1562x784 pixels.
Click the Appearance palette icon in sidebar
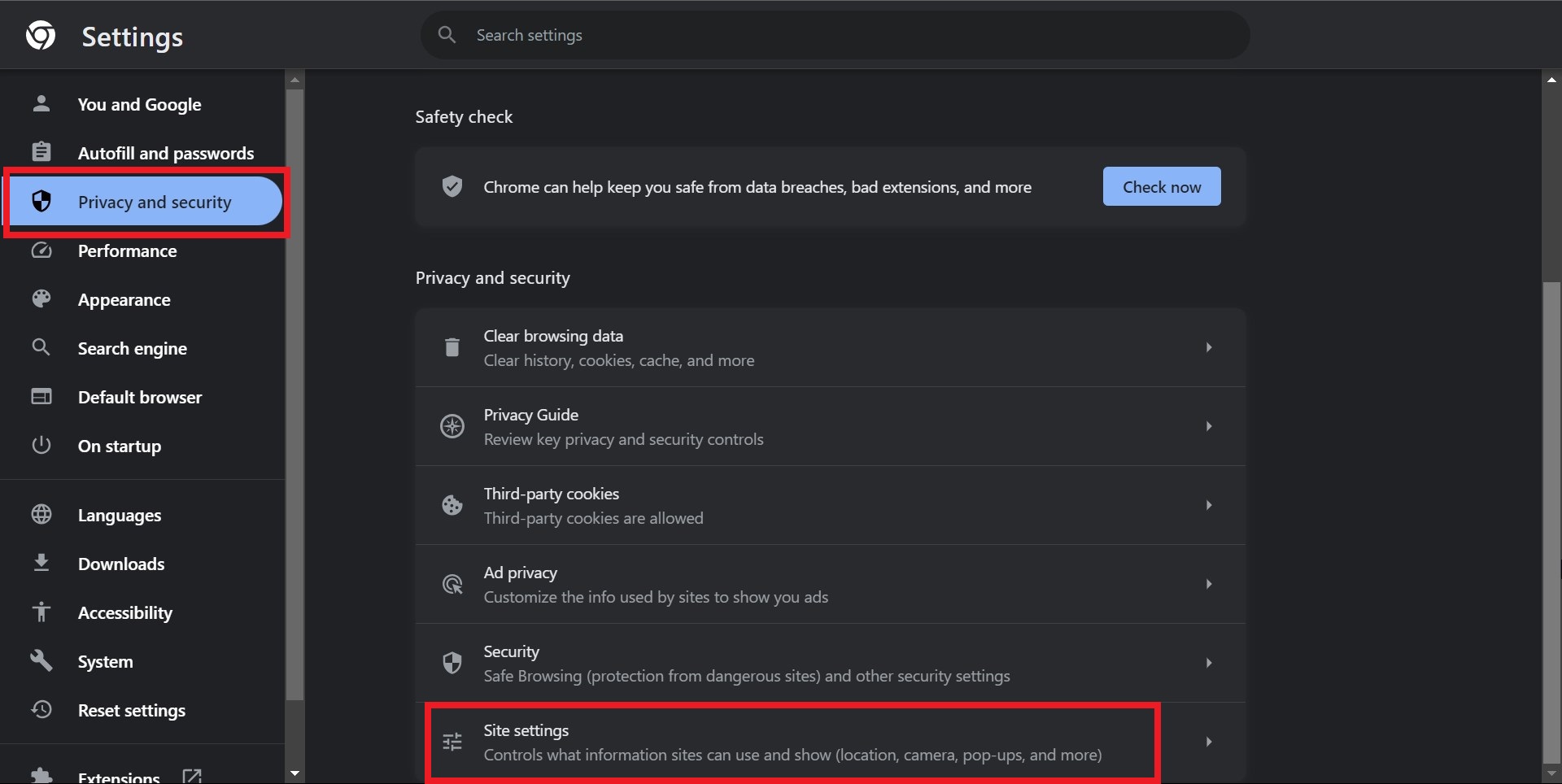click(41, 299)
